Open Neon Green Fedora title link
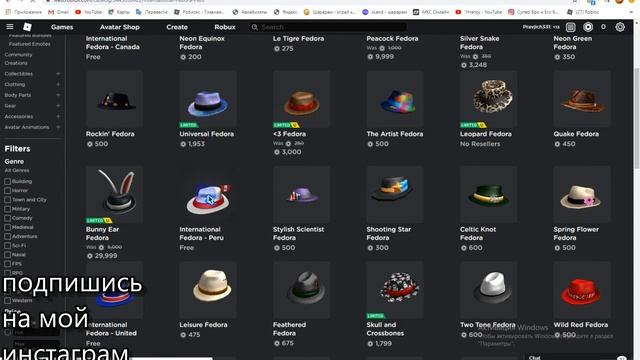This screenshot has width=640, height=360. (x=573, y=43)
